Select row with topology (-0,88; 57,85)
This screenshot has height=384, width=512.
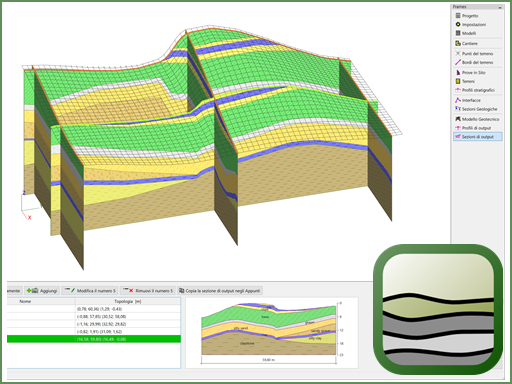pyautogui.click(x=94, y=317)
